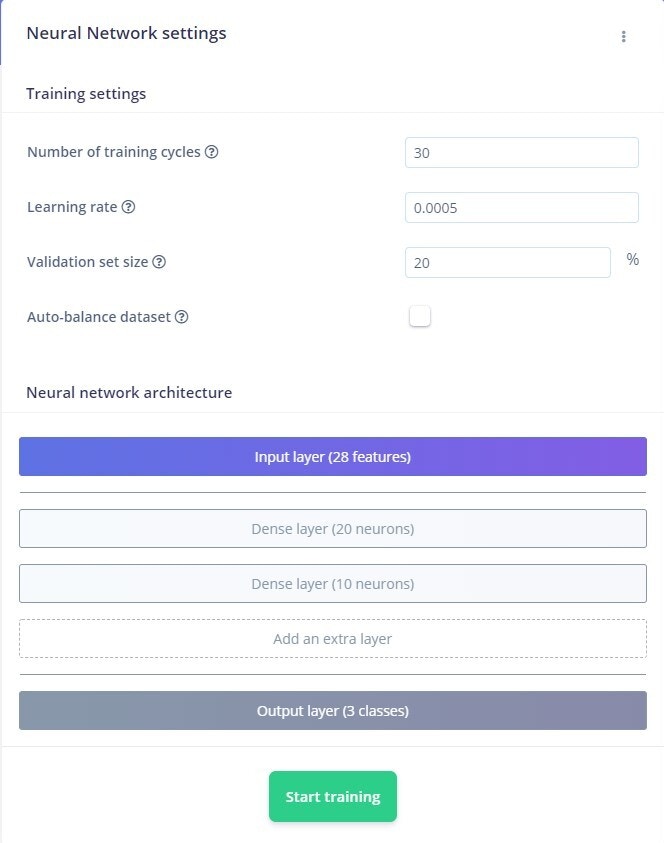Click the percent sign beside validation size
This screenshot has height=843, width=664.
633,260
